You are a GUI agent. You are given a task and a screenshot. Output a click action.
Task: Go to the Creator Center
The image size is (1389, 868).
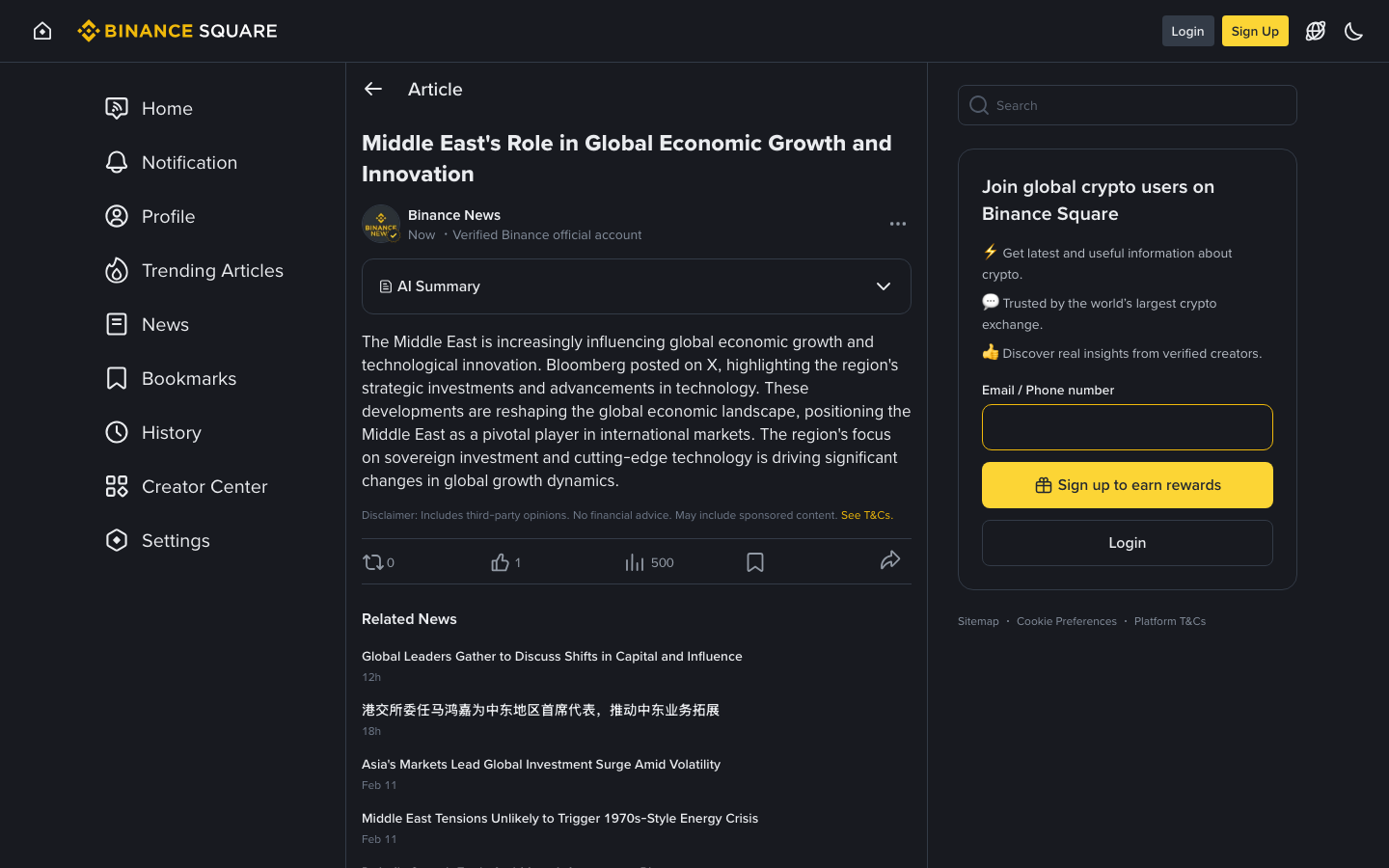click(x=204, y=486)
